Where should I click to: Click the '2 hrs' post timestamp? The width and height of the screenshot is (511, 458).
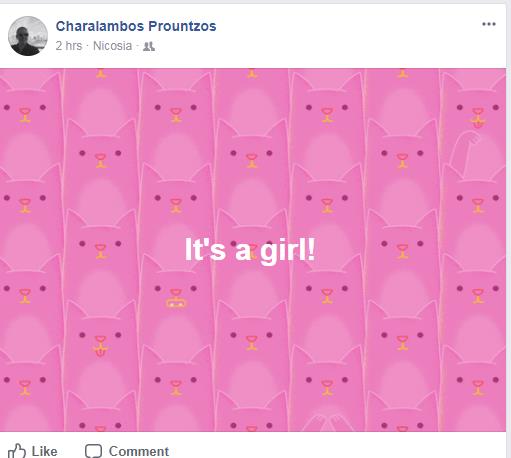click(69, 46)
